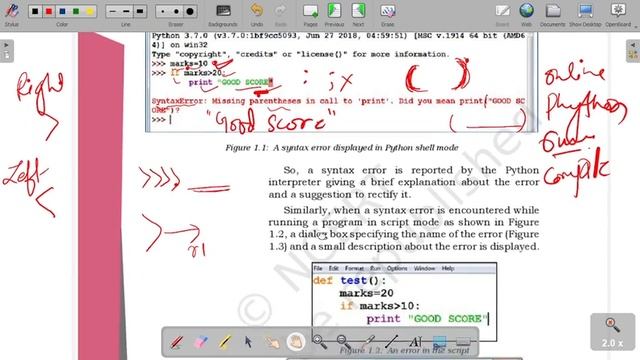
Task: Choose the medium line width
Action: [126, 11]
